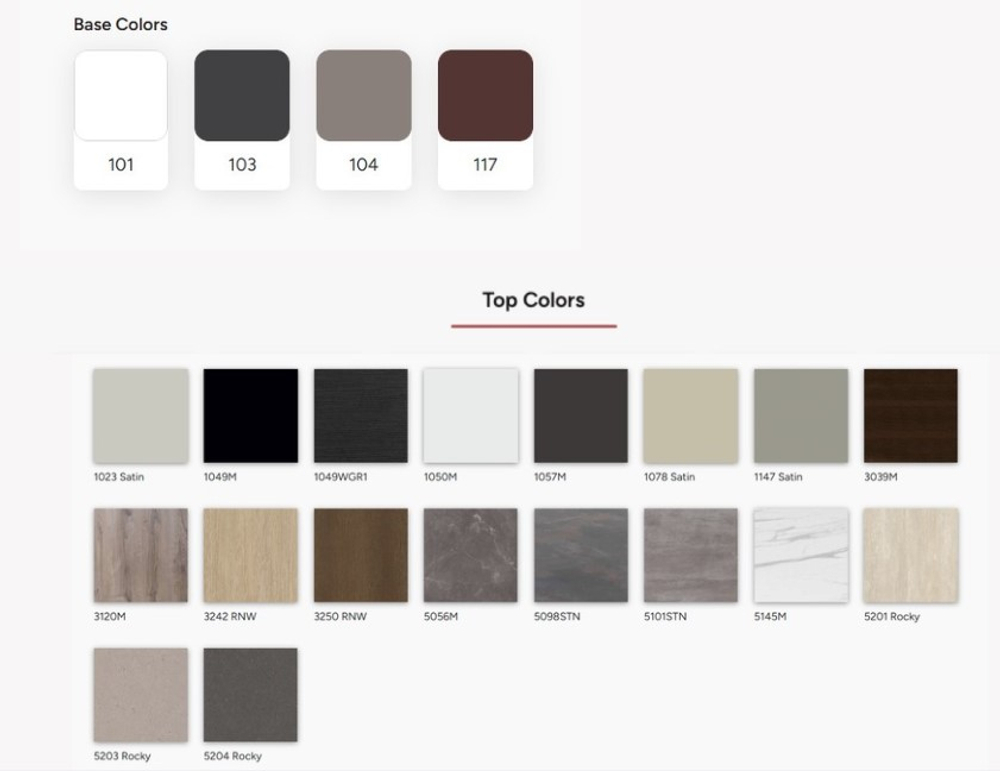Select base color 101 white swatch
Viewport: 1000px width, 771px height.
(121, 96)
